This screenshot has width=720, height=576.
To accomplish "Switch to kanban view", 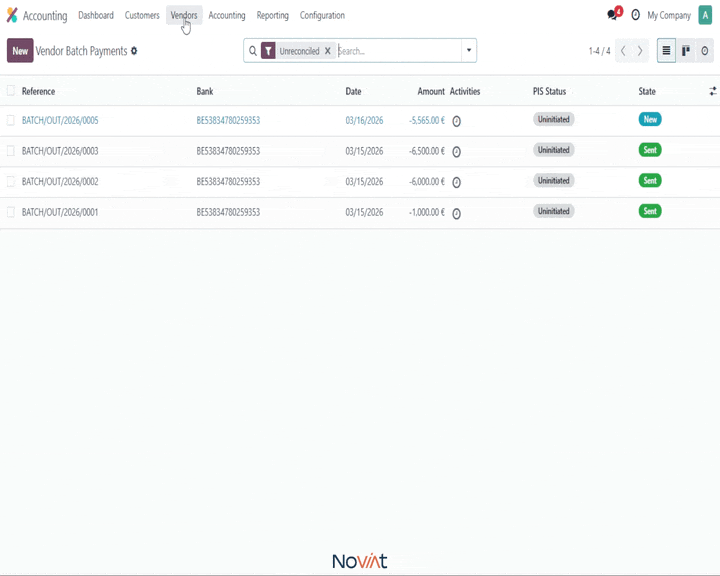I will [686, 51].
